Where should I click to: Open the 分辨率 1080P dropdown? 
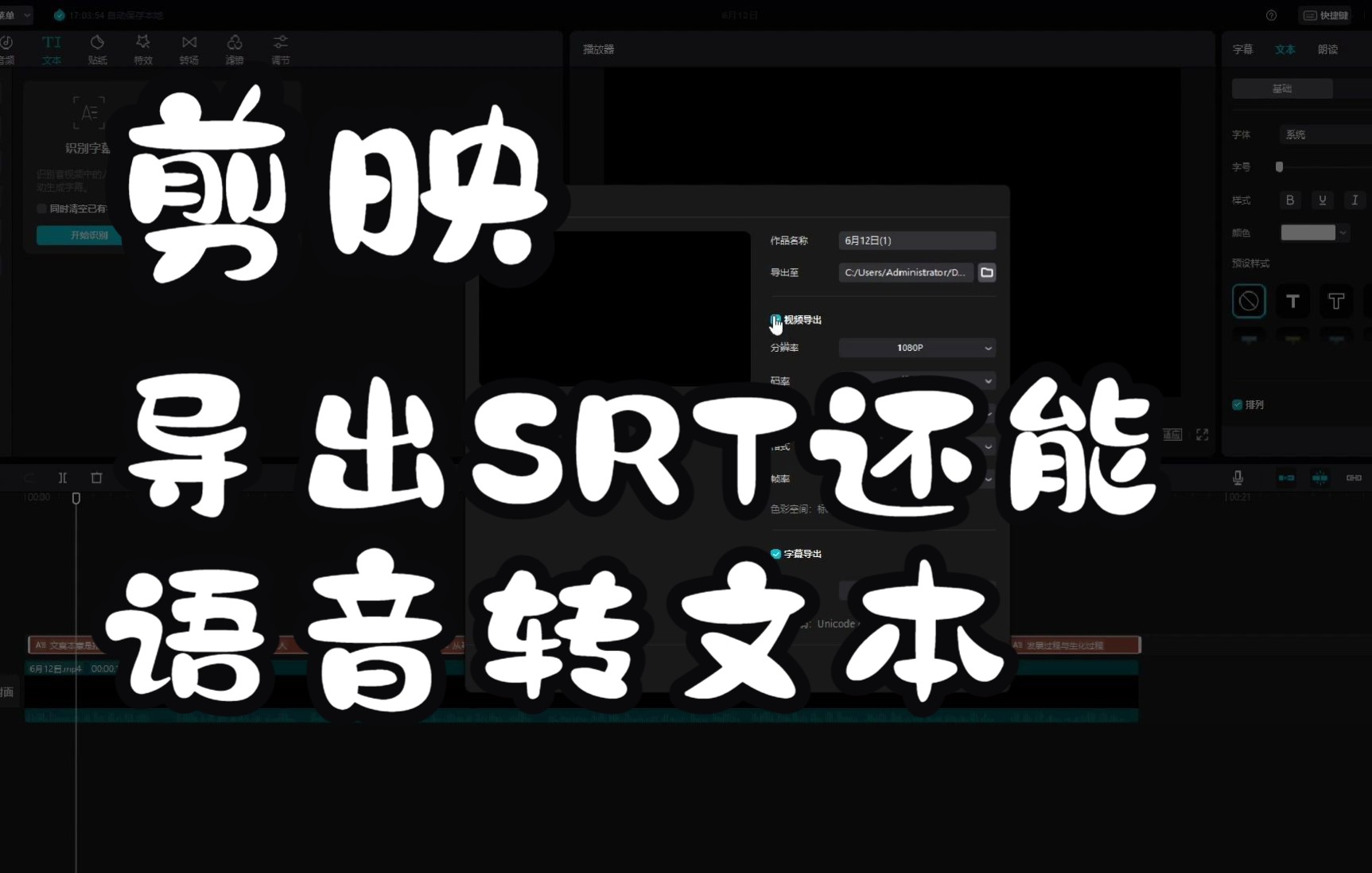tap(917, 348)
